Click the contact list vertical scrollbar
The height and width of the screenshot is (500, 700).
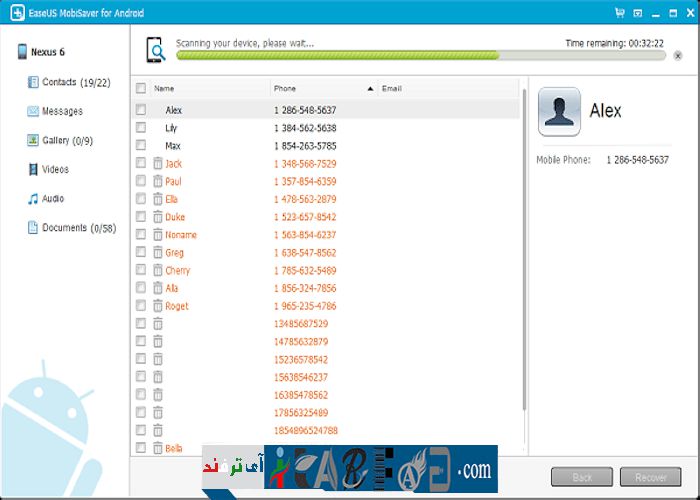(524, 250)
